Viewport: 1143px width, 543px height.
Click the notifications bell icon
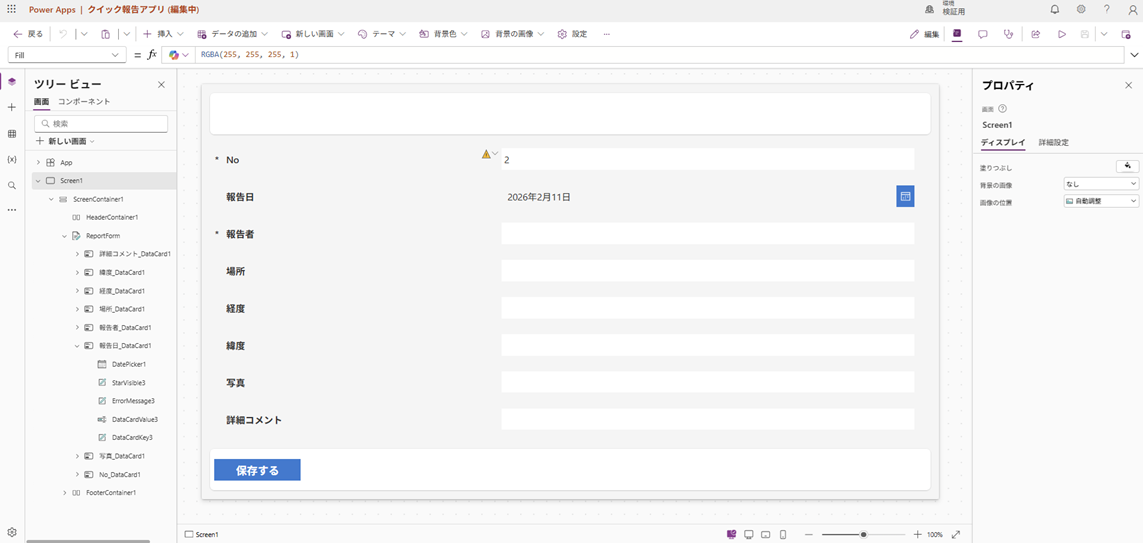[x=1054, y=9]
